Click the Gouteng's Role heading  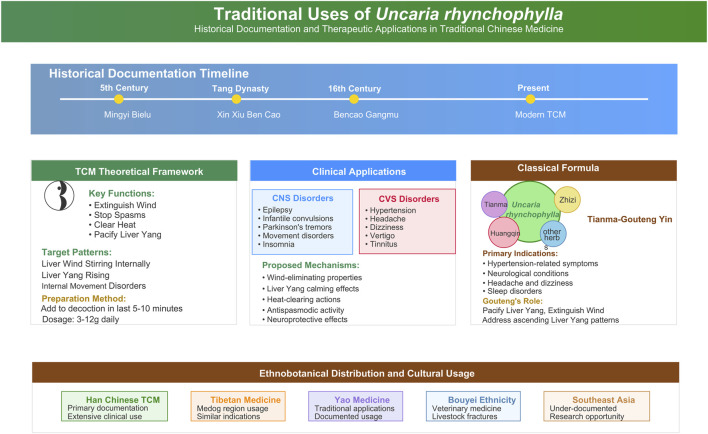[512, 301]
